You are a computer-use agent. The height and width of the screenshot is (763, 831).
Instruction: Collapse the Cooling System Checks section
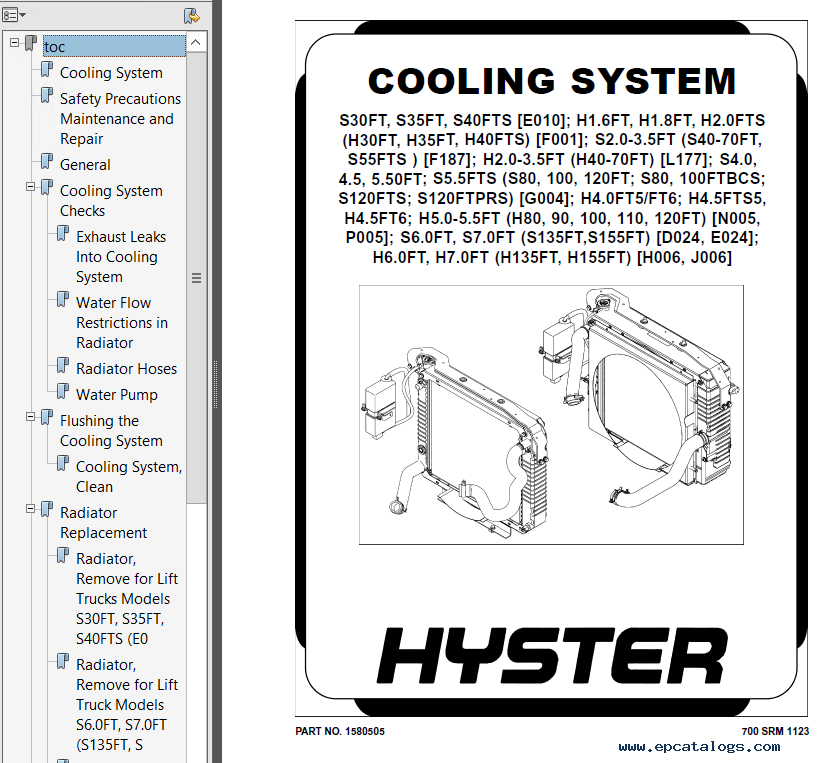pos(30,187)
